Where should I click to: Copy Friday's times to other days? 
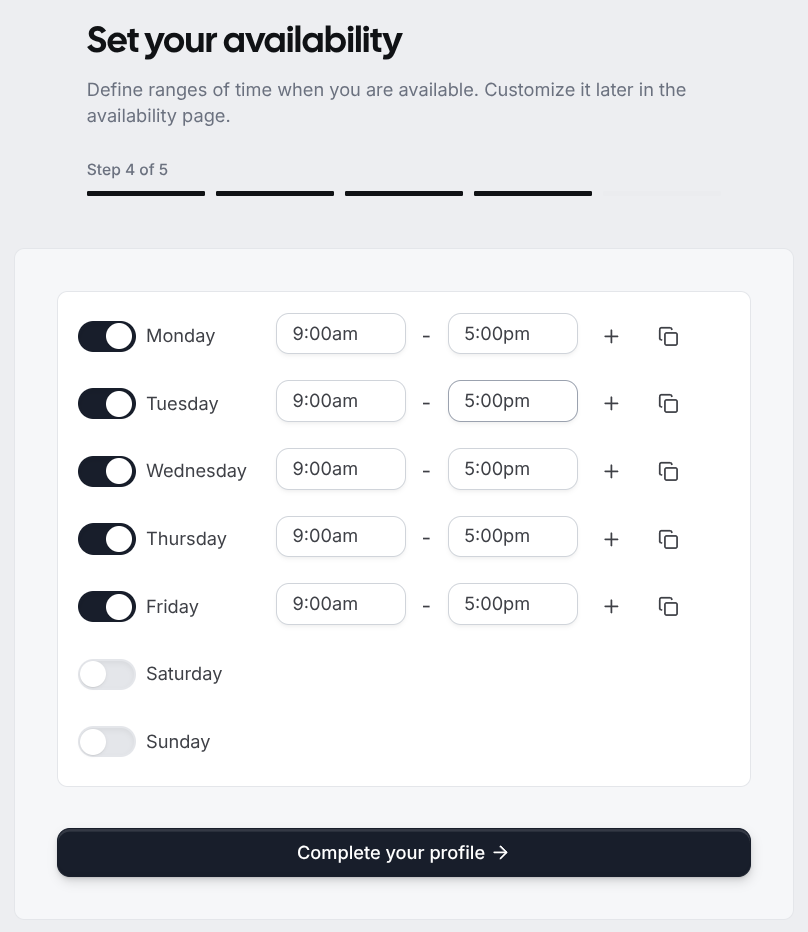coord(668,606)
